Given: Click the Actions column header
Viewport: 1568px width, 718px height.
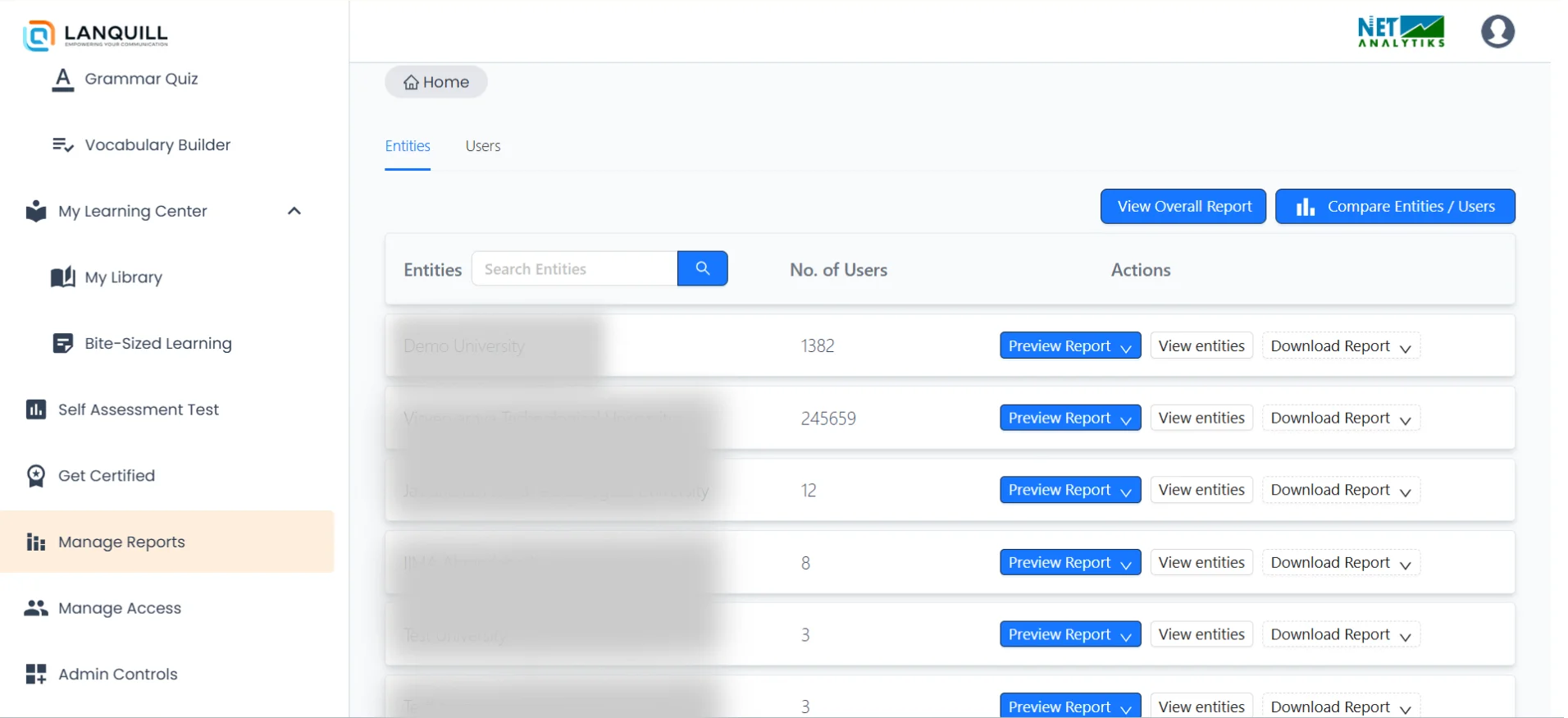Looking at the screenshot, I should [x=1141, y=270].
